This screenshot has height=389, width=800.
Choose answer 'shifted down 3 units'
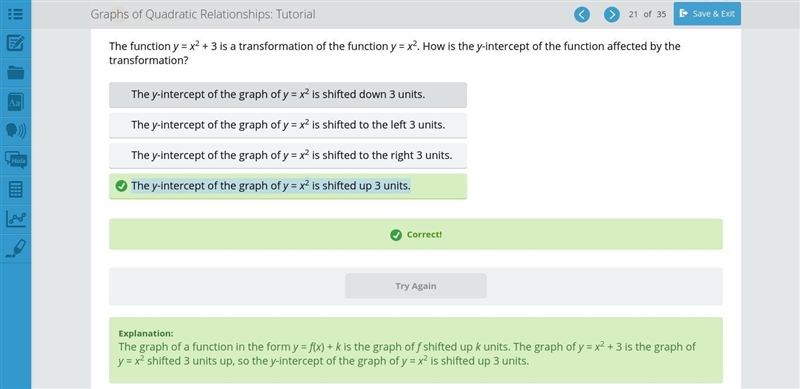click(288, 94)
